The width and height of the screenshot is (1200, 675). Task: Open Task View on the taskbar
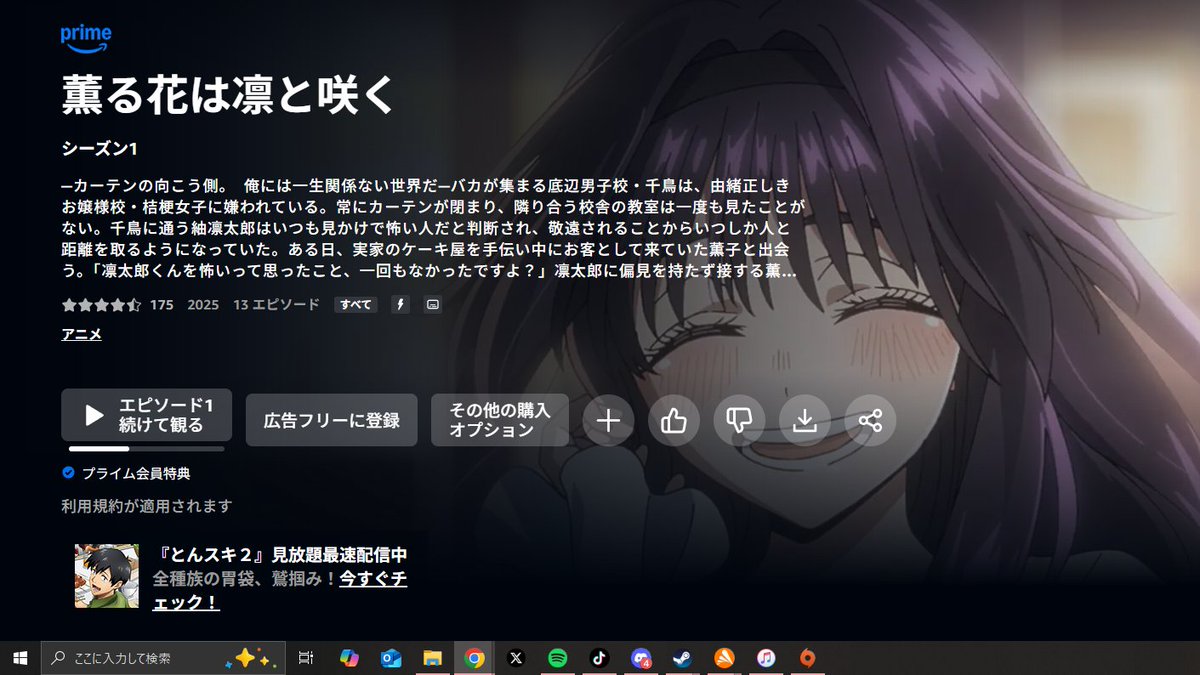[x=306, y=658]
